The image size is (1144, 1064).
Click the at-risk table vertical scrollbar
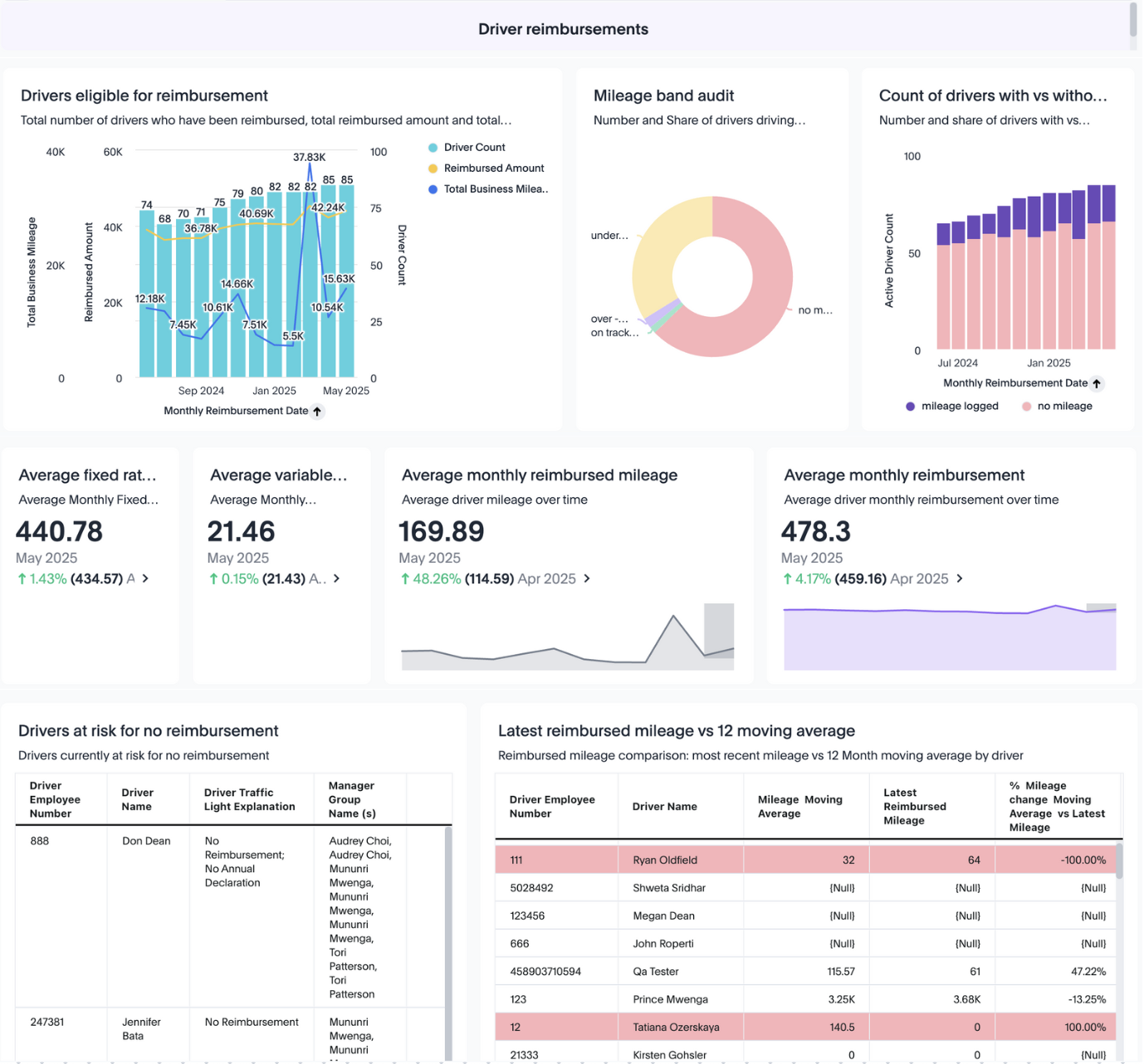[448, 943]
